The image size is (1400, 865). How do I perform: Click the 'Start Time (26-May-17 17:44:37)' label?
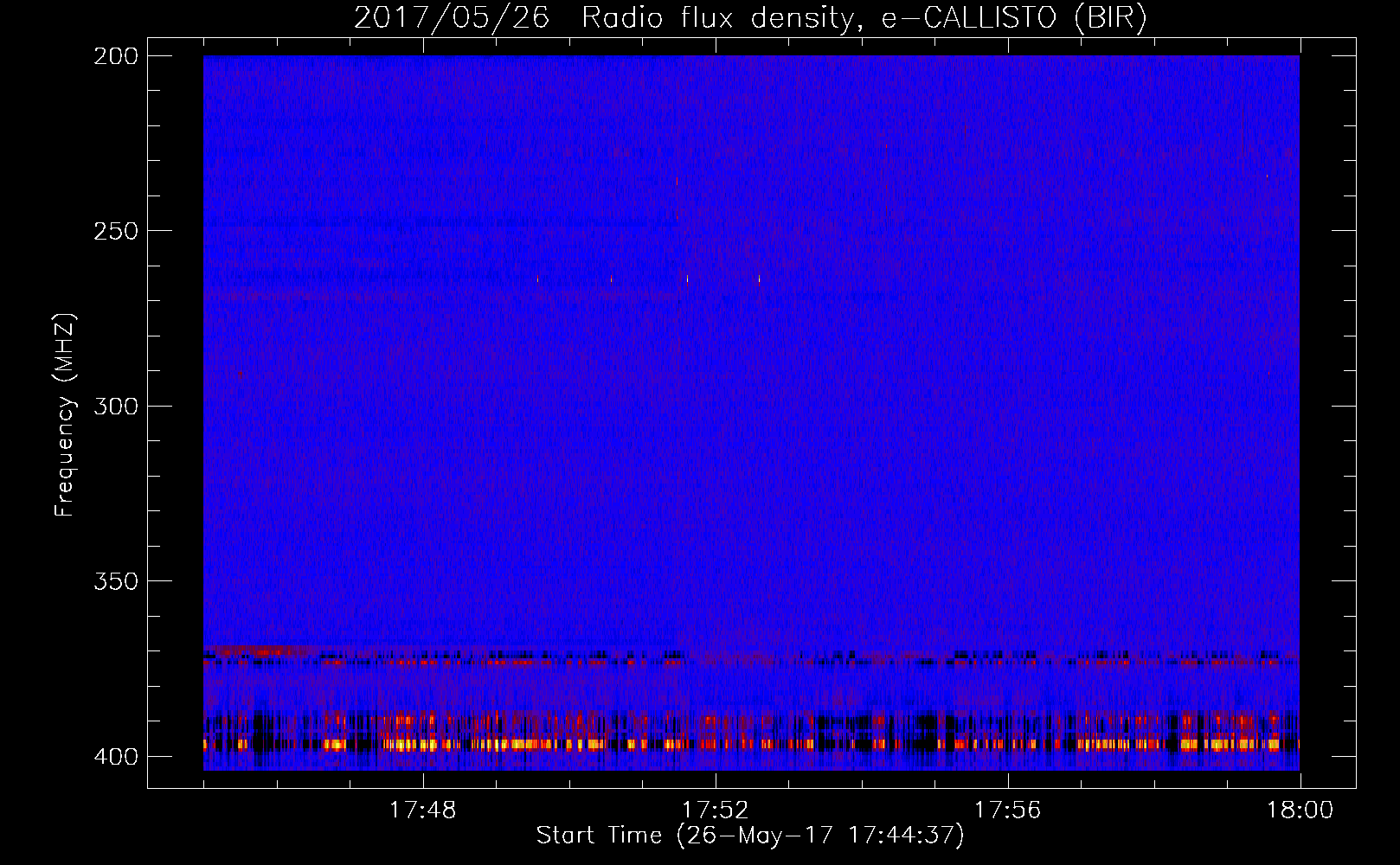tap(750, 836)
